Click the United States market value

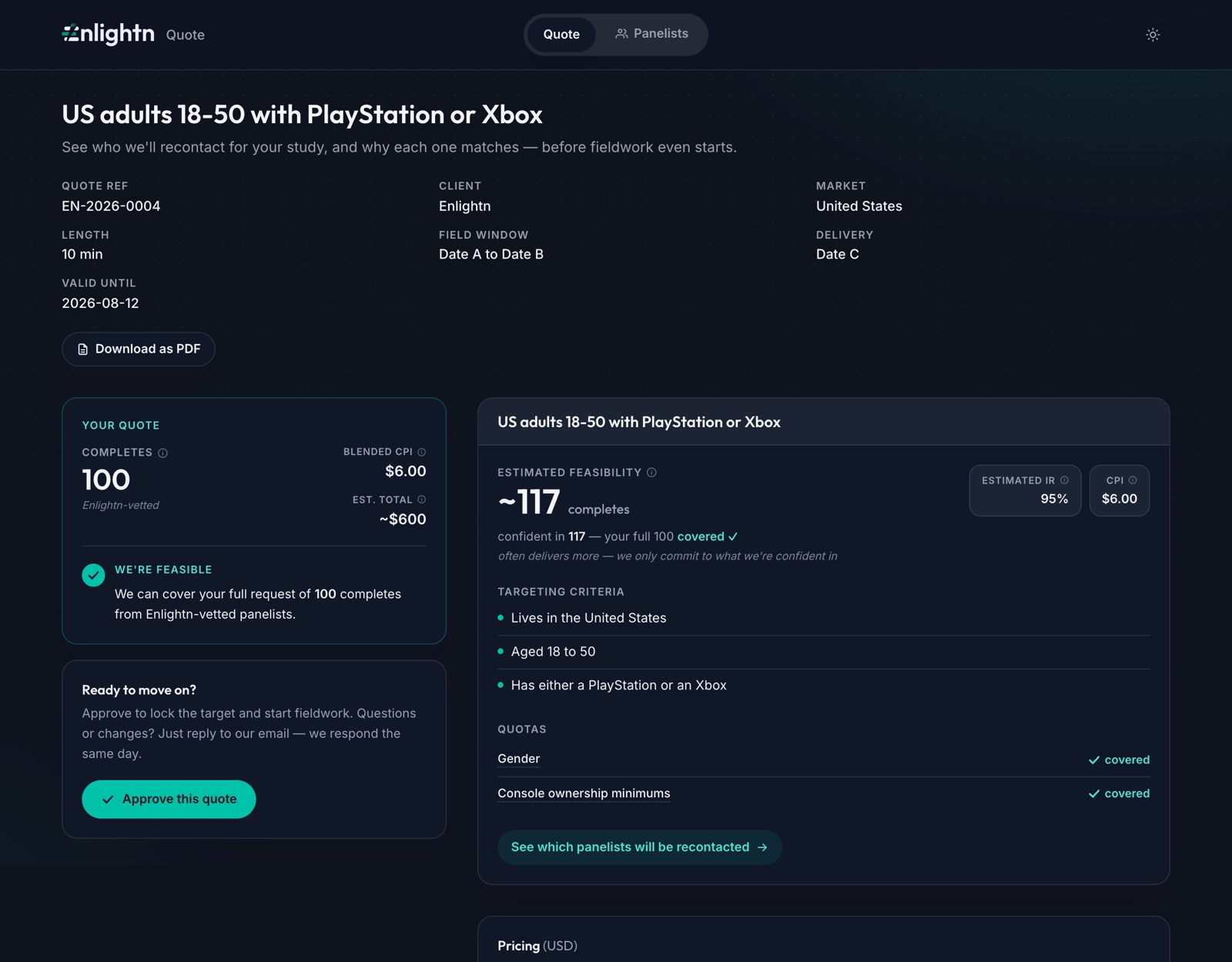click(859, 206)
